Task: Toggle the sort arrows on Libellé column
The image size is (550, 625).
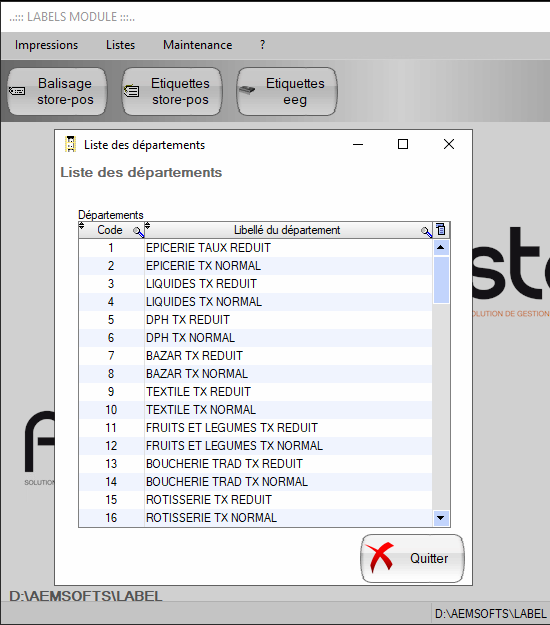Action: (147, 226)
